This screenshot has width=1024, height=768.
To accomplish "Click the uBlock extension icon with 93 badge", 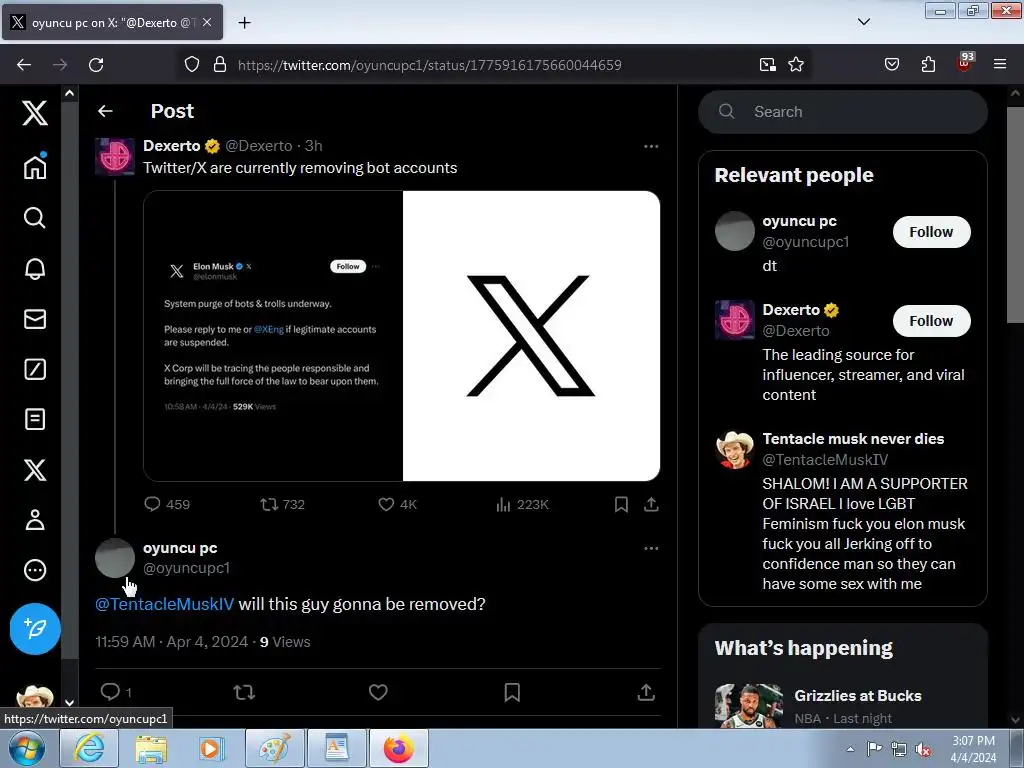I will (965, 63).
